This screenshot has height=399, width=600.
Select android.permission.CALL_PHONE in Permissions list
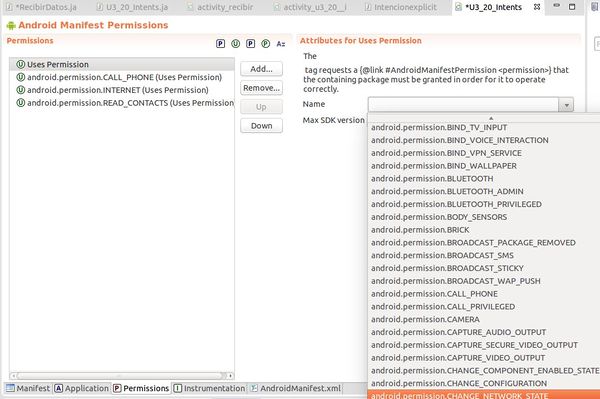pyautogui.click(x=122, y=77)
